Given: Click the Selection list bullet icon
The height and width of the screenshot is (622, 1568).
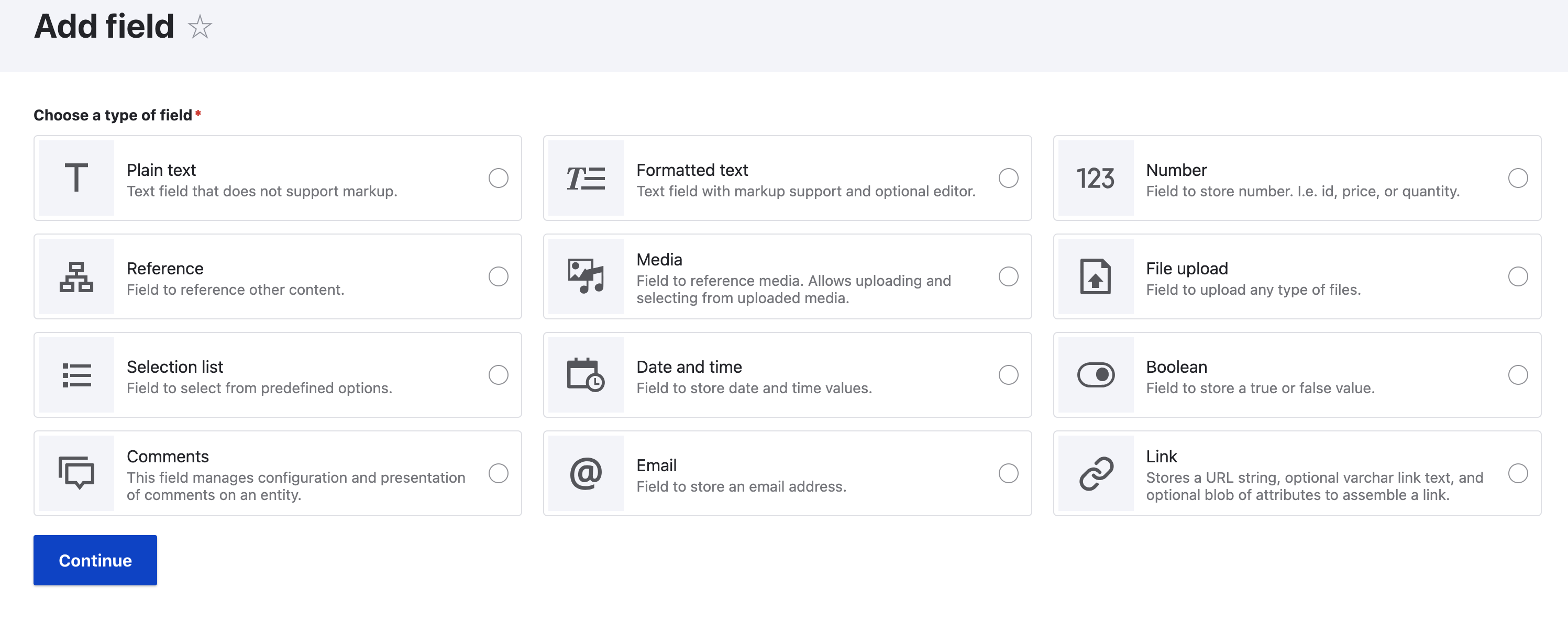Looking at the screenshot, I should 76,375.
